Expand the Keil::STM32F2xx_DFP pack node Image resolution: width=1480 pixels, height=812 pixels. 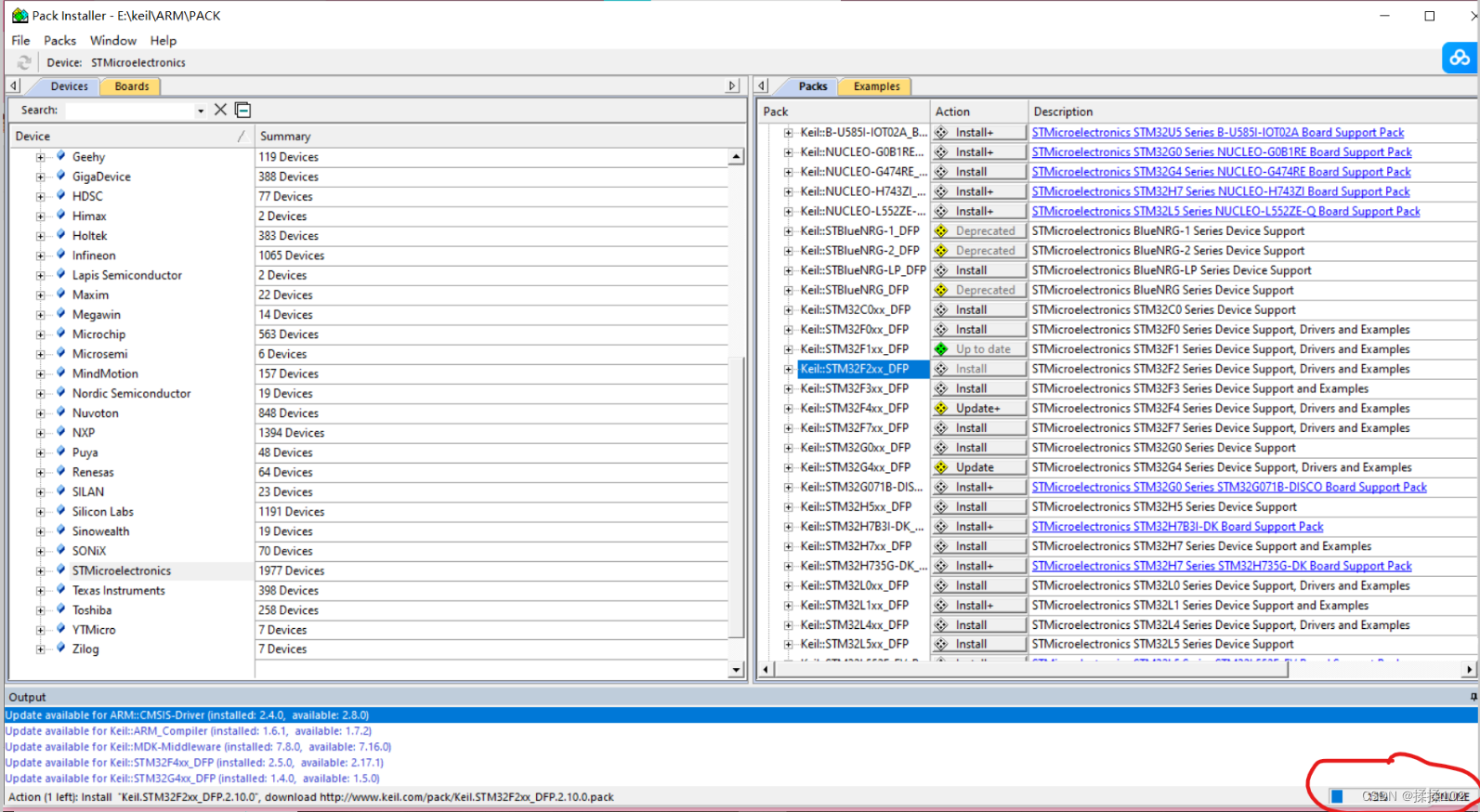(x=789, y=369)
